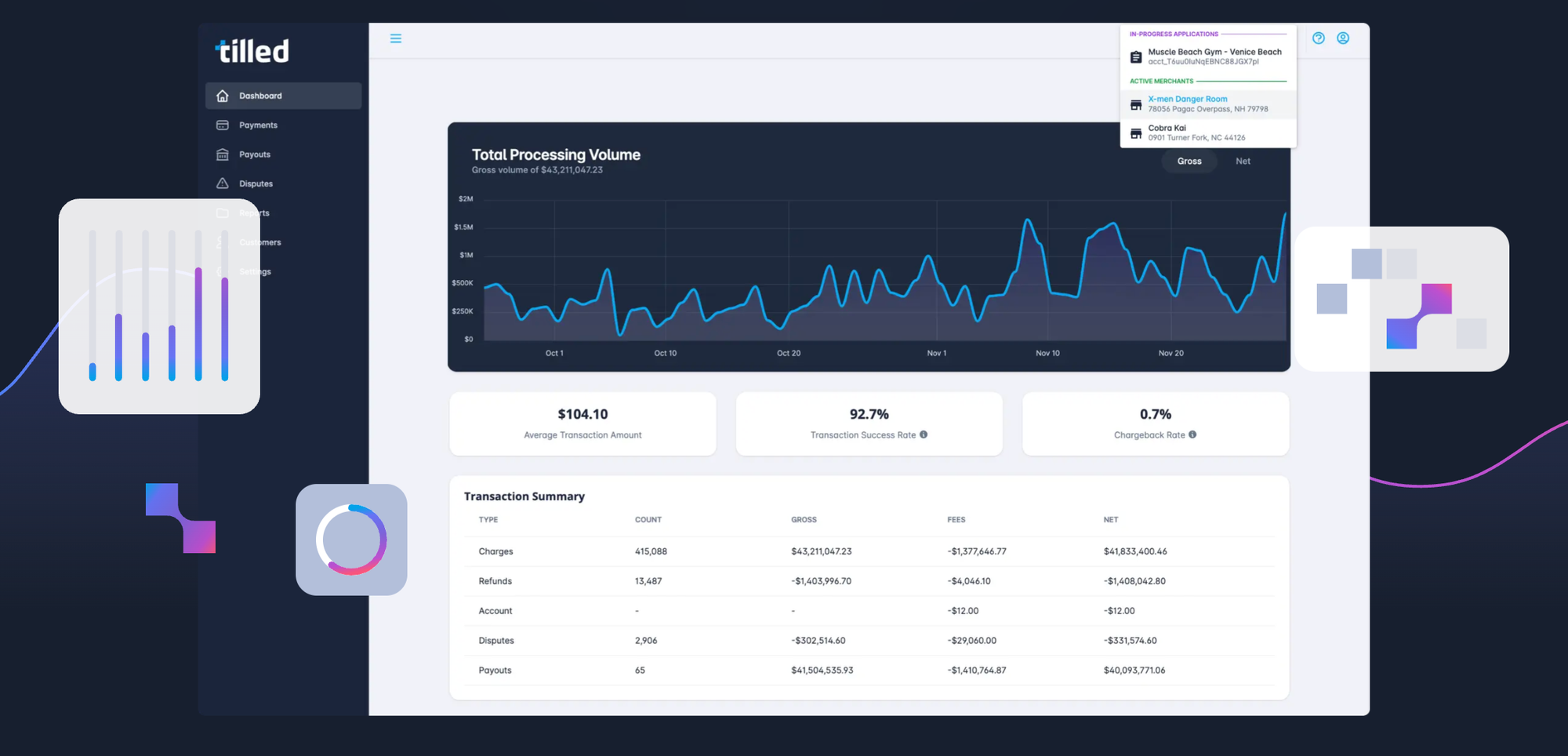Viewport: 1568px width, 756px height.
Task: Select X-men Danger Room merchant
Action: [1208, 104]
